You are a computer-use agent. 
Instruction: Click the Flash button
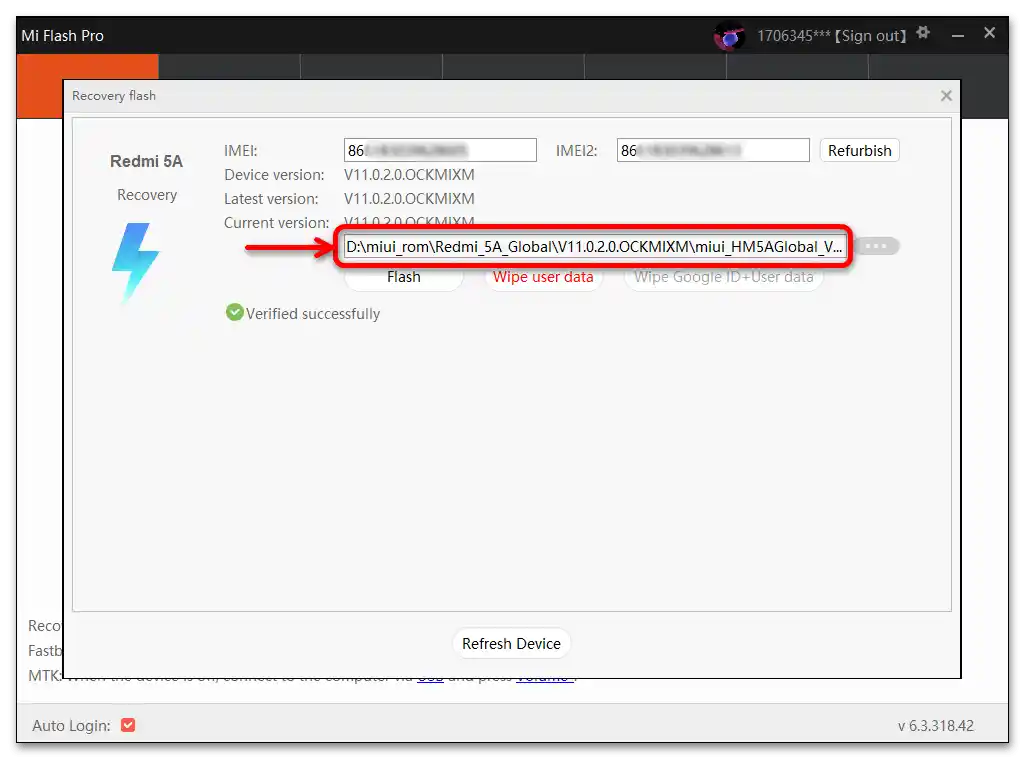tap(403, 277)
